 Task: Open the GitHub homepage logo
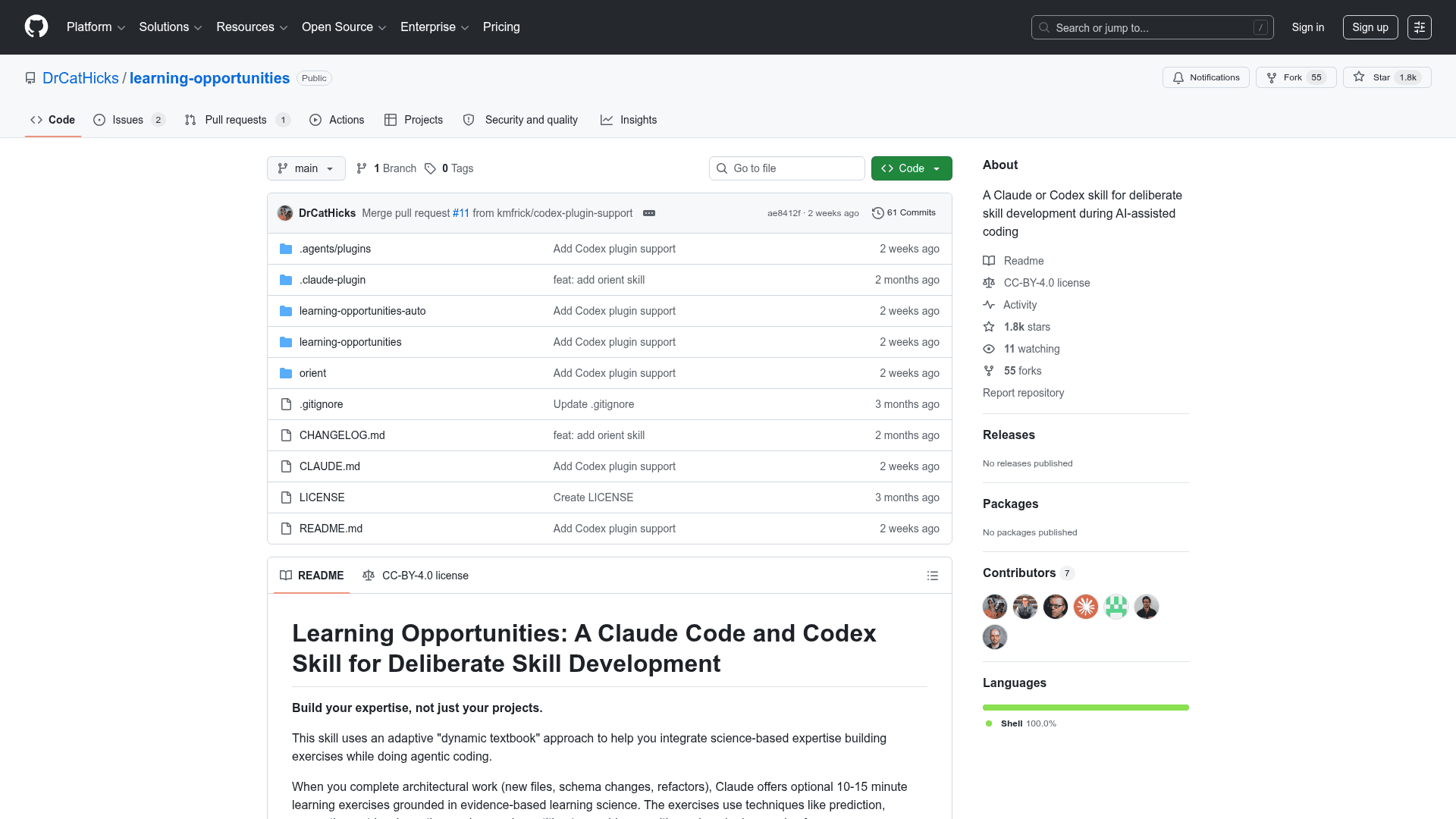click(36, 27)
